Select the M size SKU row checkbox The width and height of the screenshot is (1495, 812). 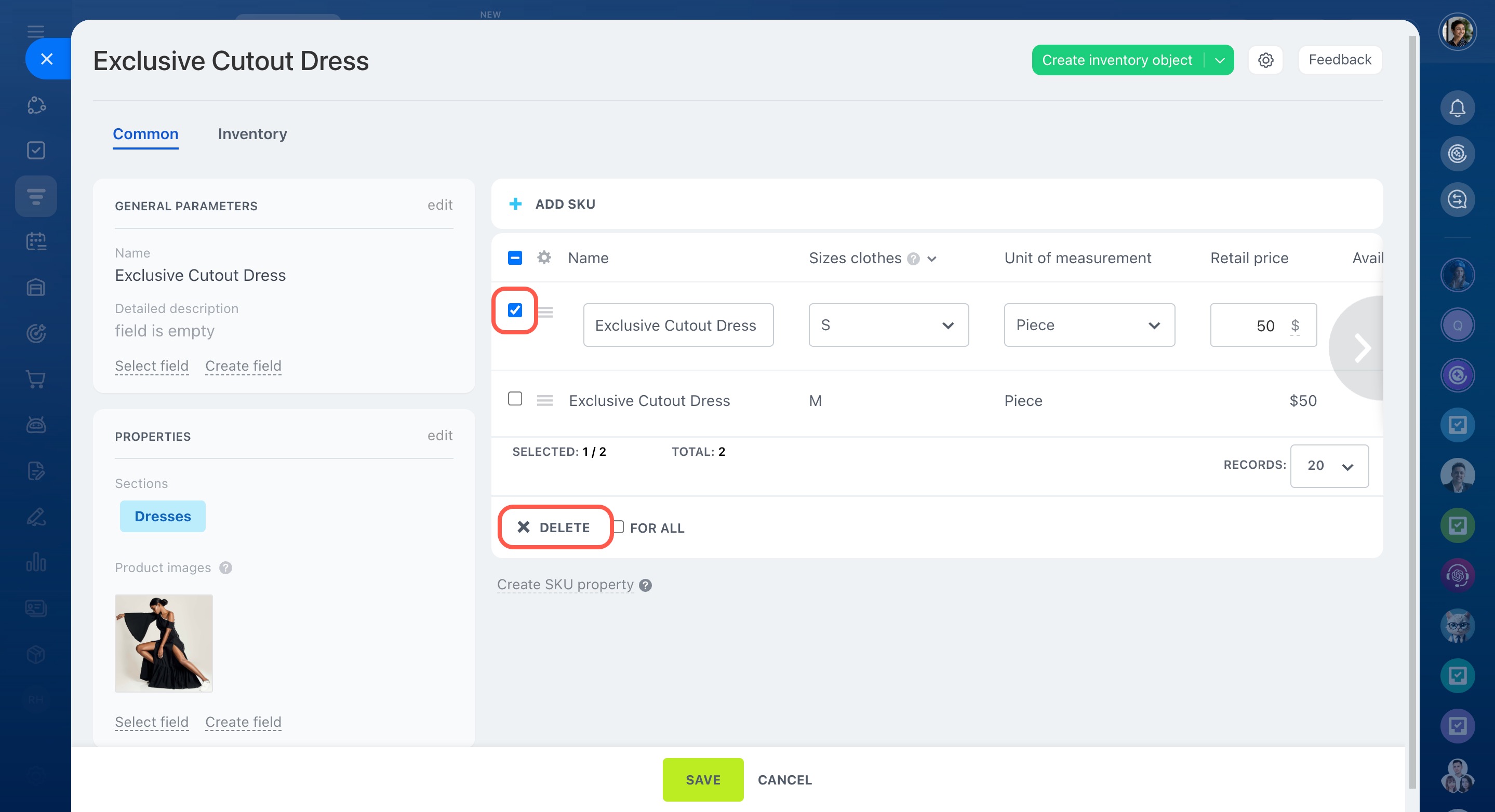click(515, 399)
